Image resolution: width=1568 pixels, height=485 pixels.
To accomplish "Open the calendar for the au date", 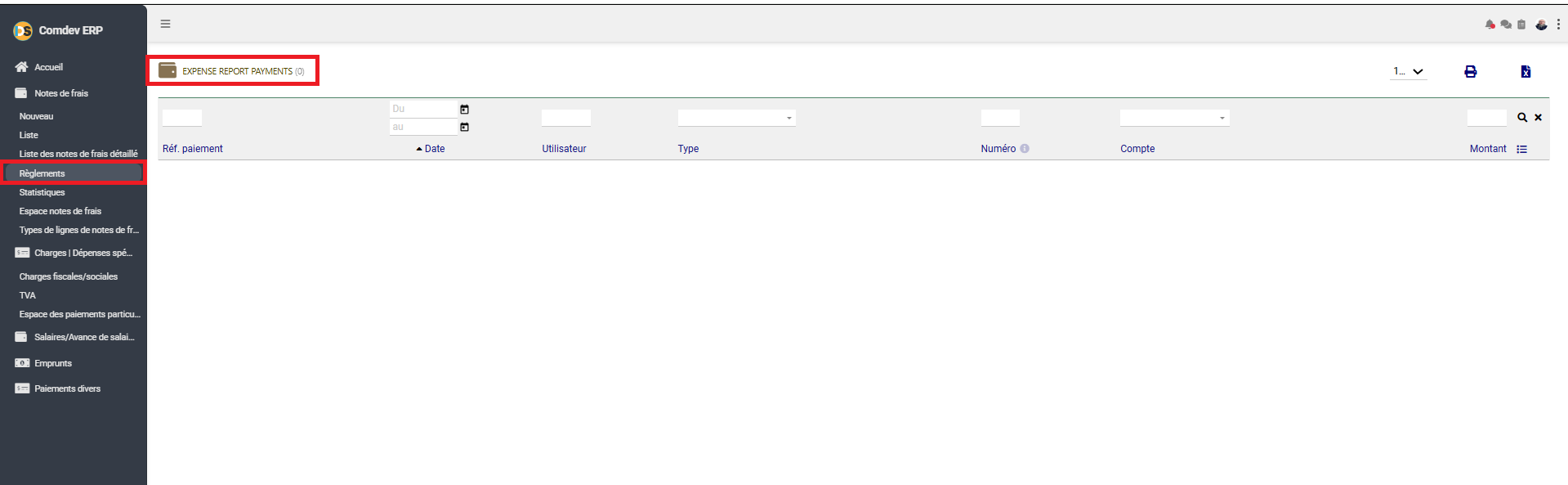I will click(464, 127).
